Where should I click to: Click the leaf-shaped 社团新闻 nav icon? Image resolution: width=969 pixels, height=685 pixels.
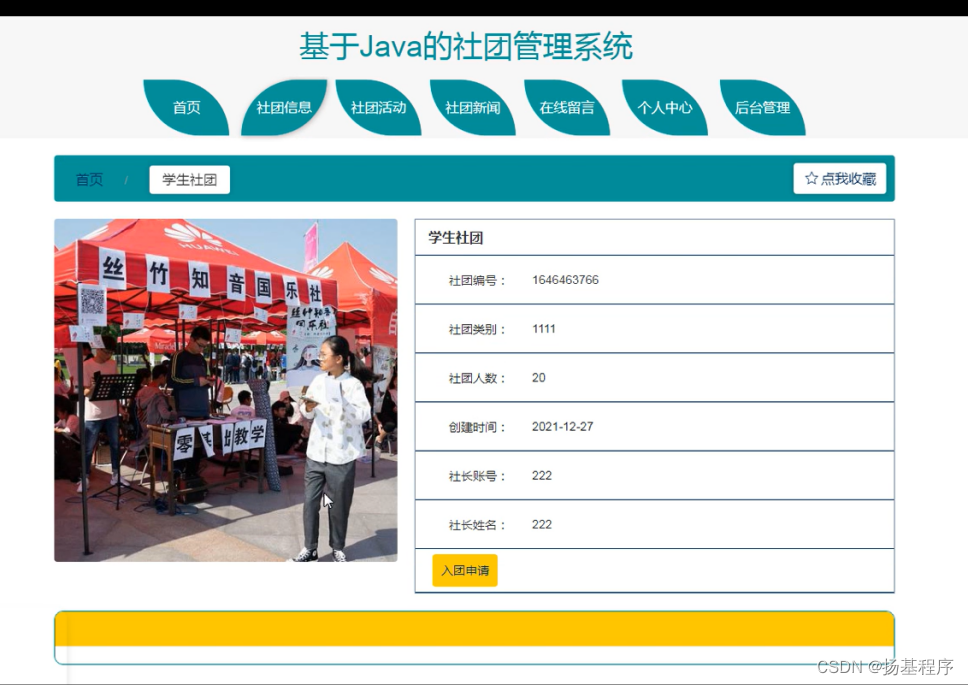(x=471, y=105)
